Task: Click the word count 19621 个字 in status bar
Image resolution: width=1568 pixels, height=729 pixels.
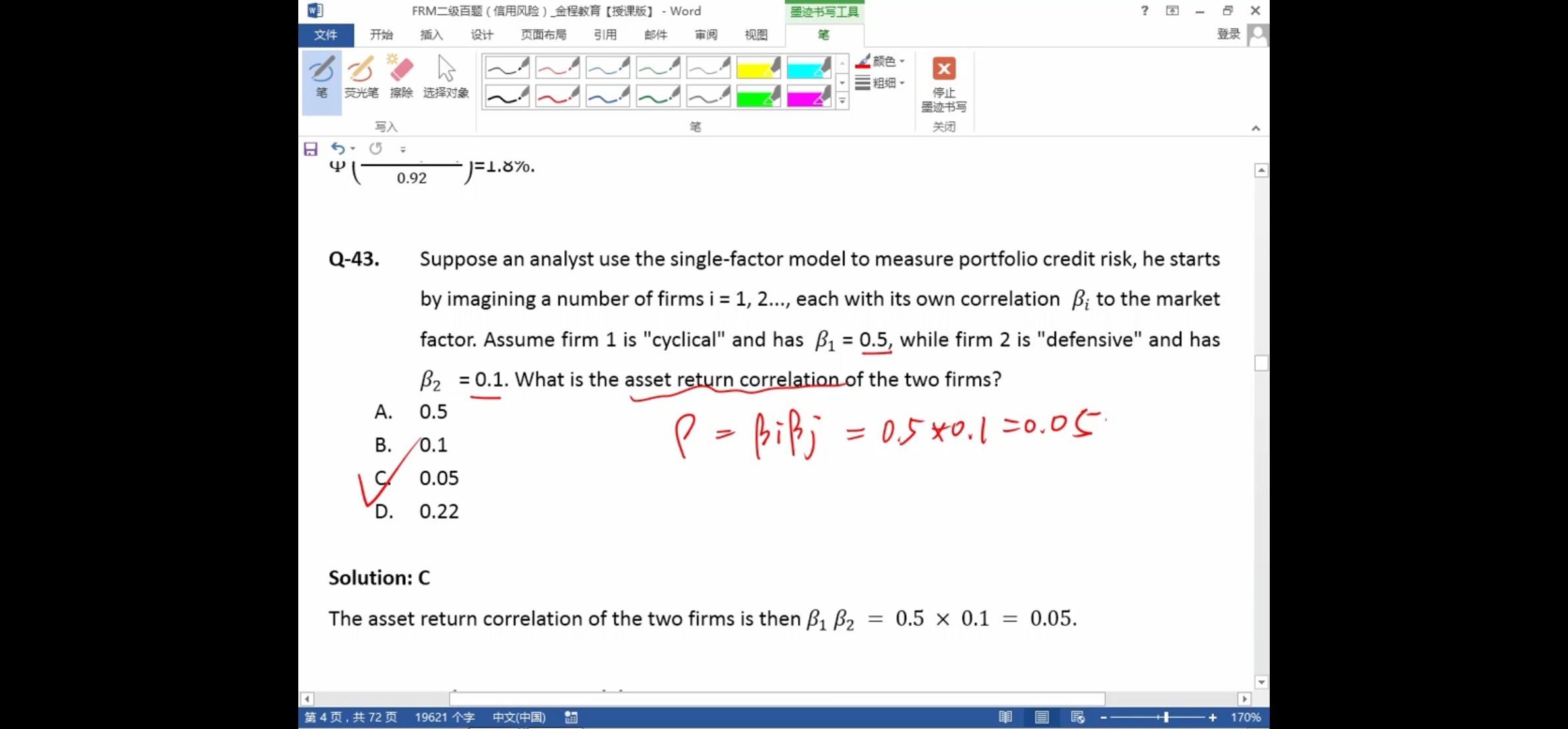Action: click(445, 717)
